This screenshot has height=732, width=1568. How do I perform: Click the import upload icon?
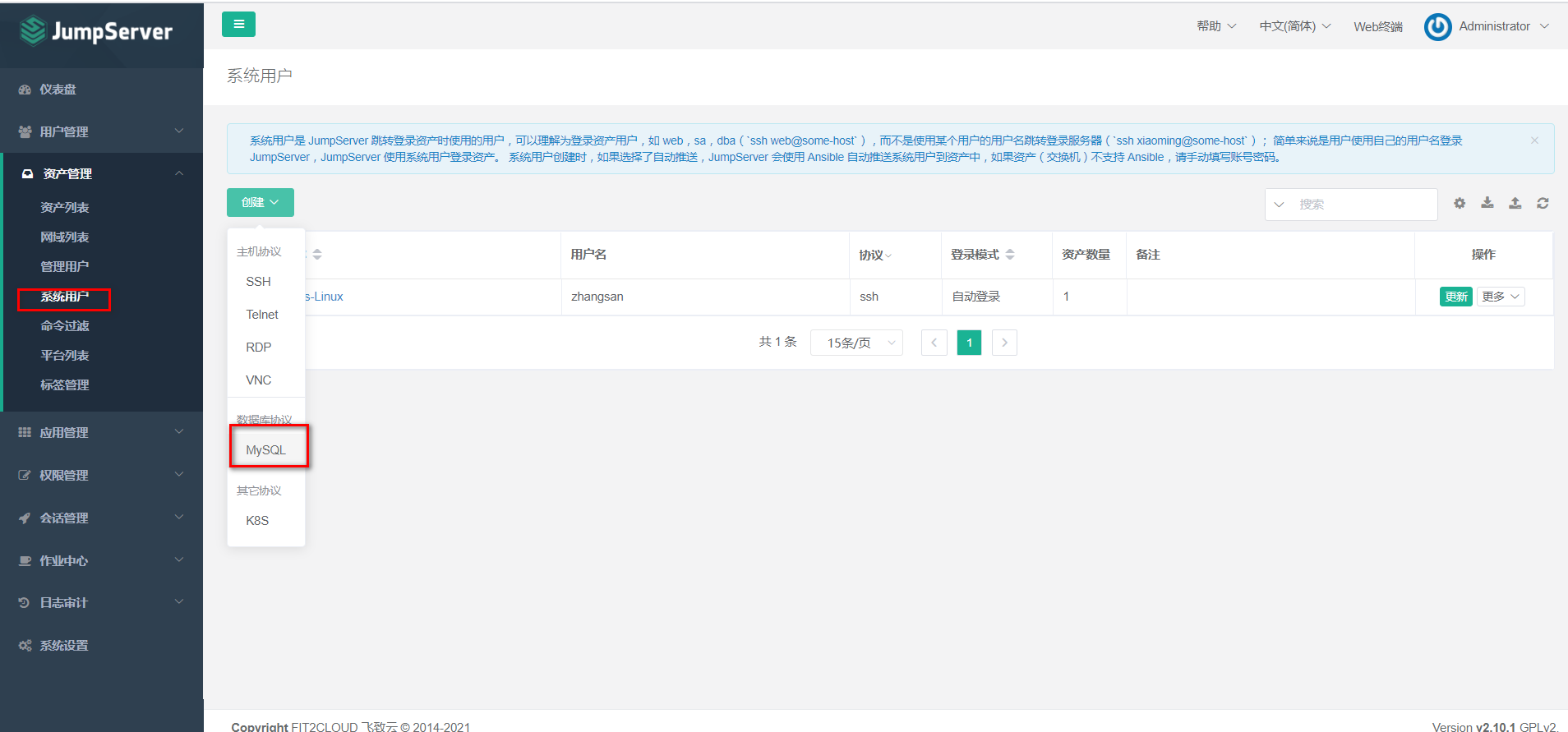click(x=1515, y=203)
